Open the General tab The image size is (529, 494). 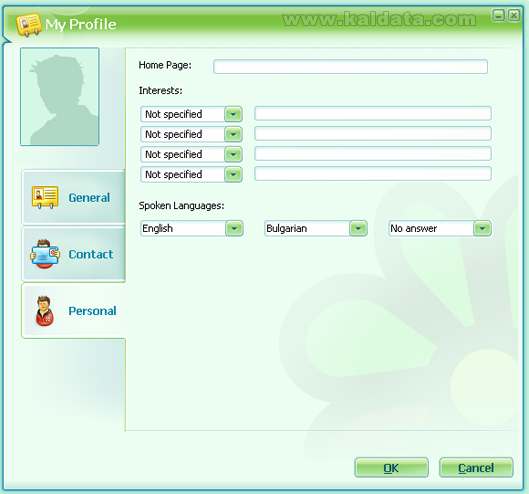73,197
